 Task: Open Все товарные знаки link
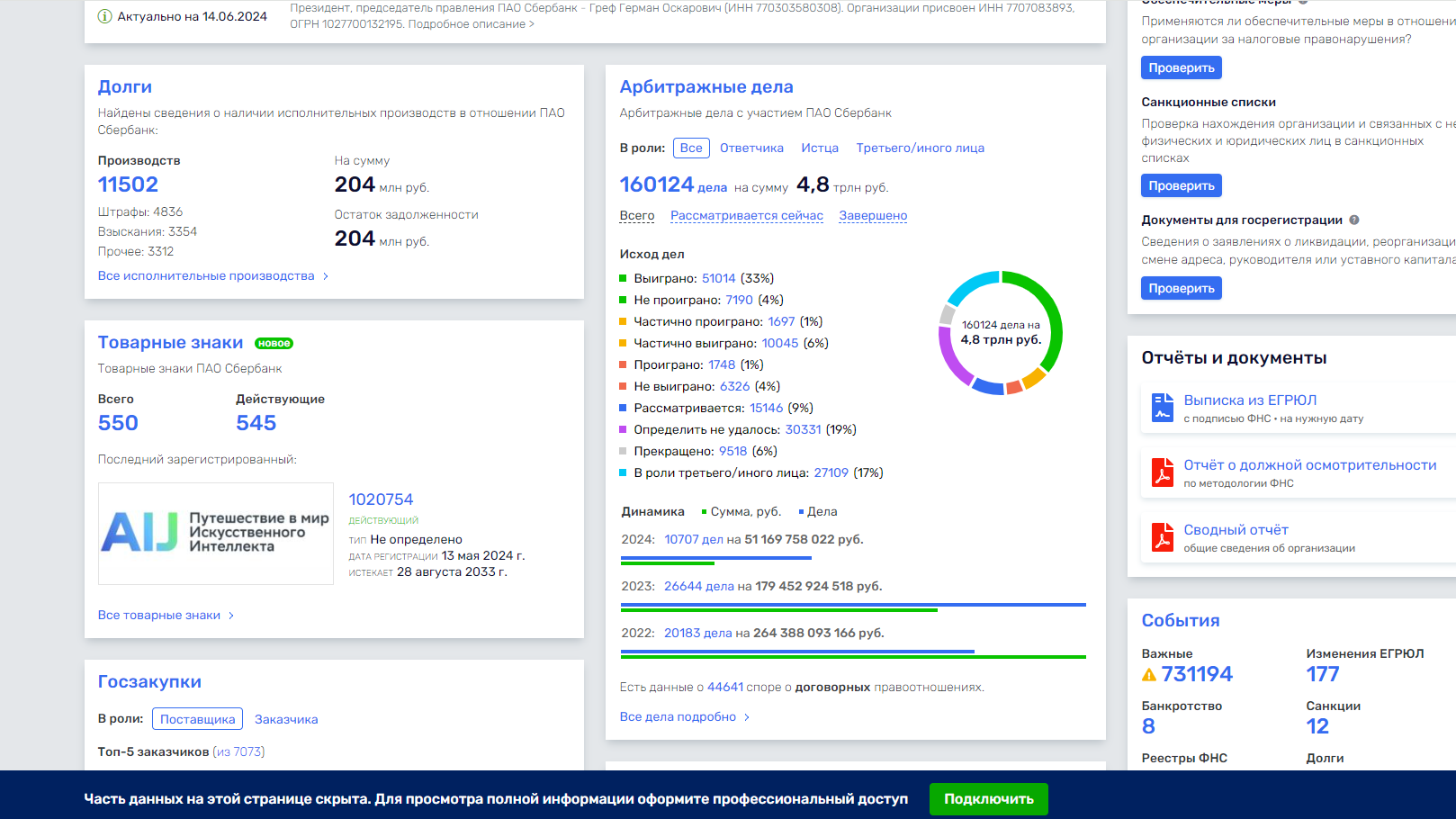point(159,616)
